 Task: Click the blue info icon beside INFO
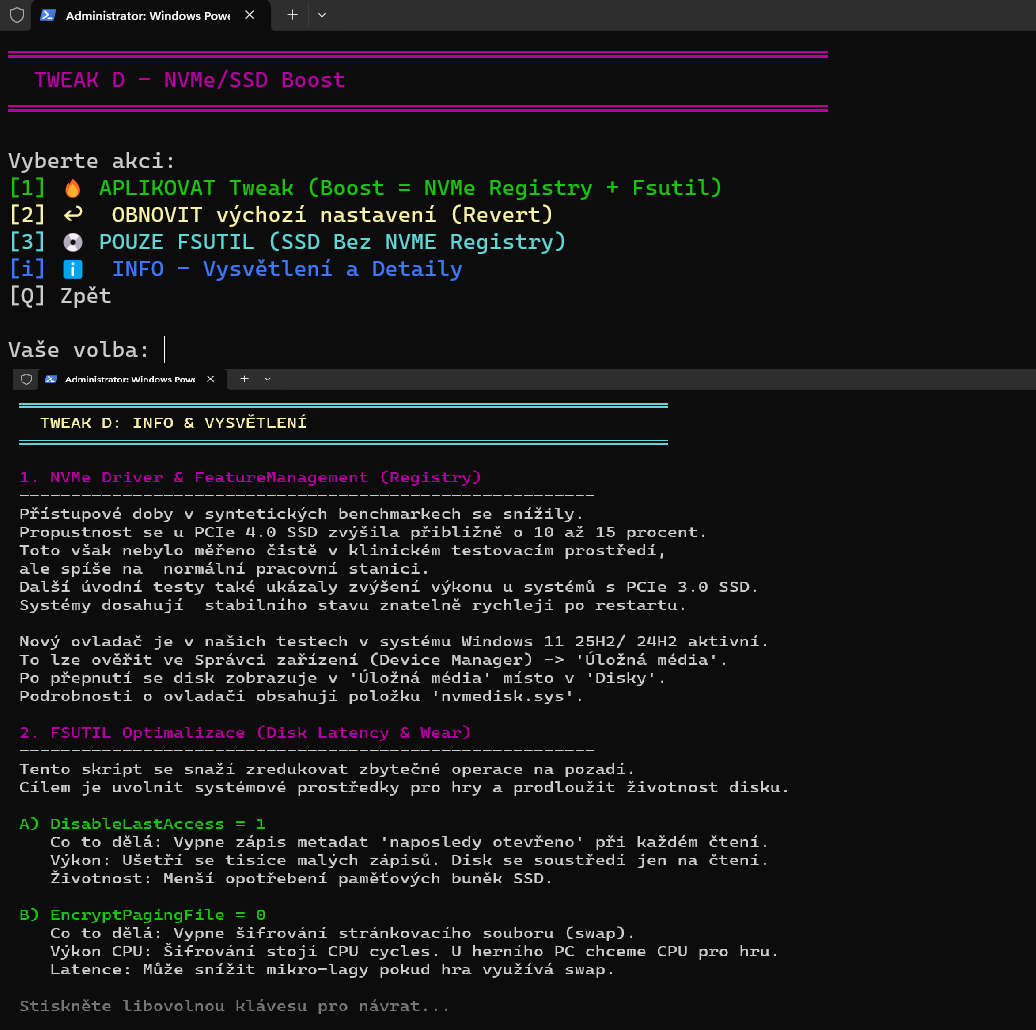coord(73,269)
